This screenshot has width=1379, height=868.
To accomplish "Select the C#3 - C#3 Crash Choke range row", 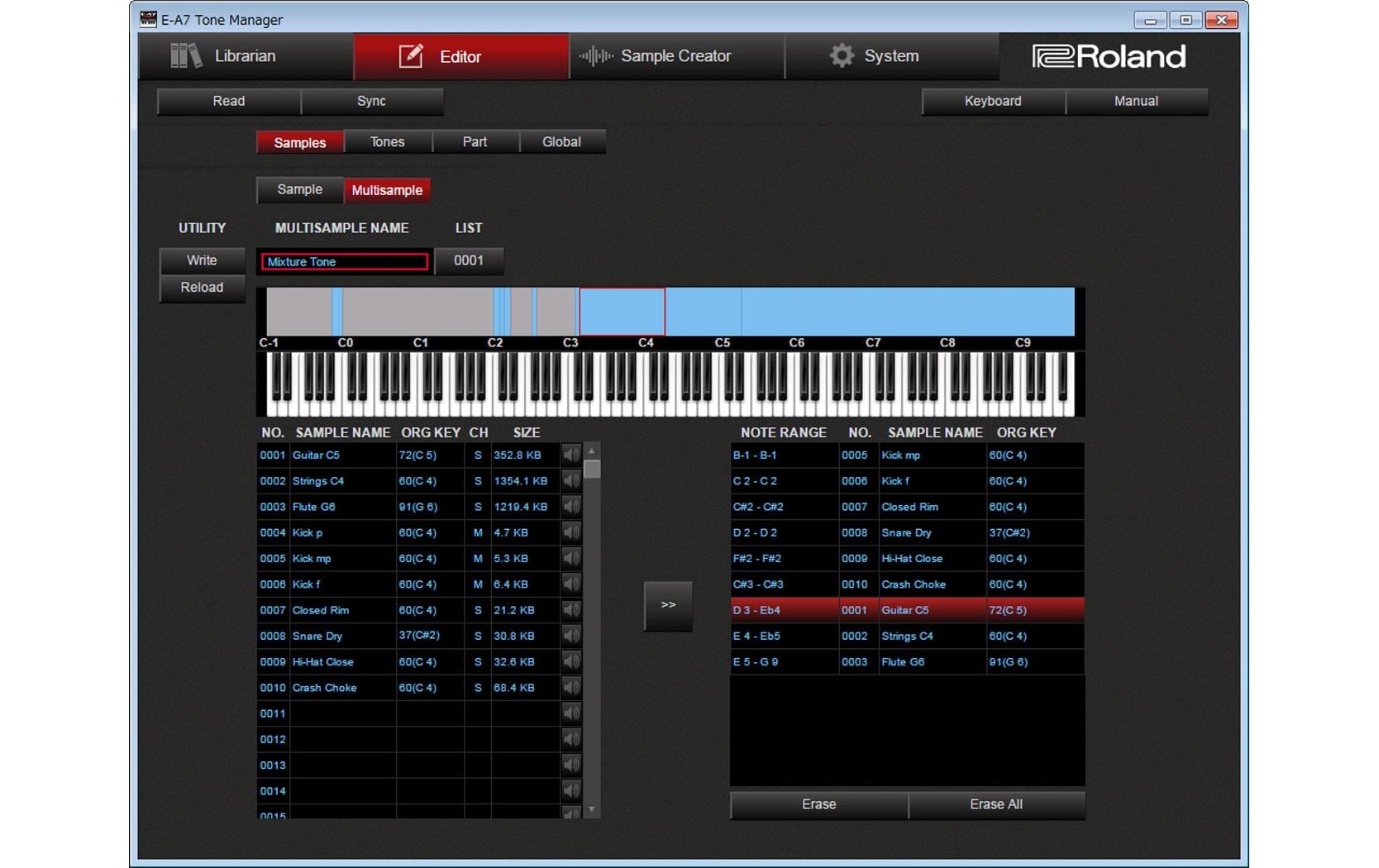I will [x=907, y=584].
